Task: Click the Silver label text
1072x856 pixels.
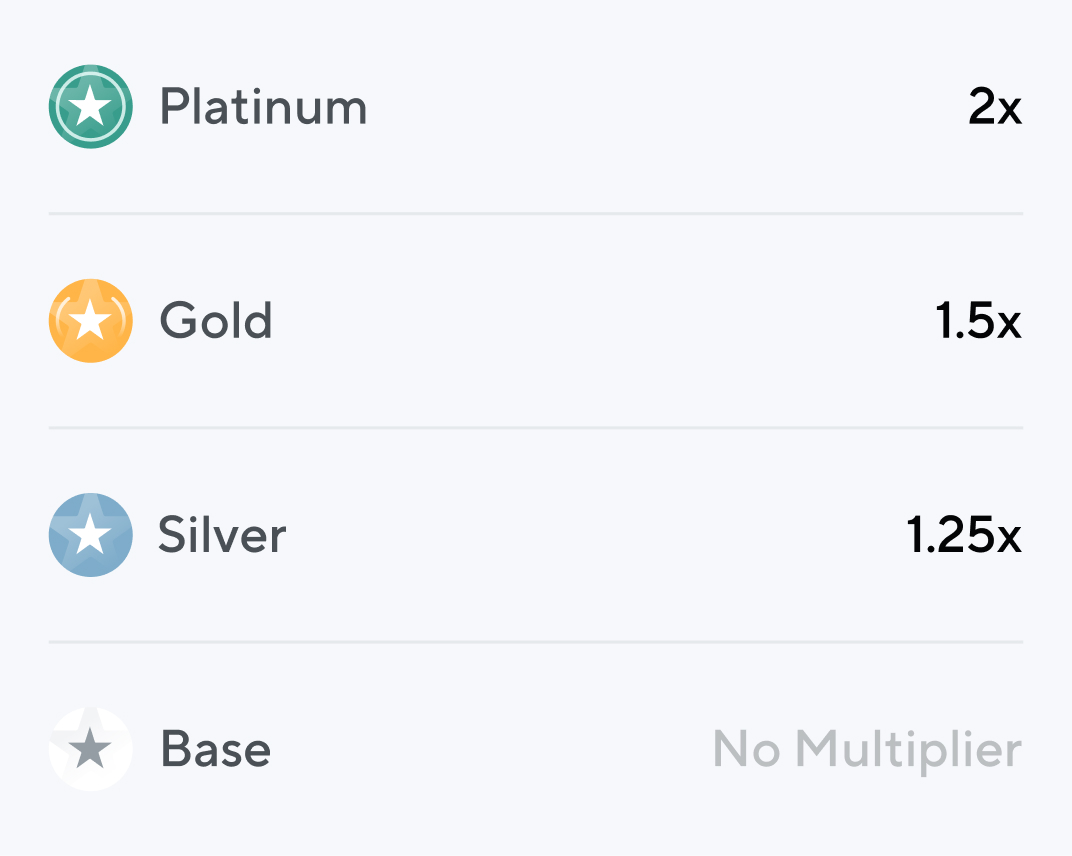Action: (222, 535)
